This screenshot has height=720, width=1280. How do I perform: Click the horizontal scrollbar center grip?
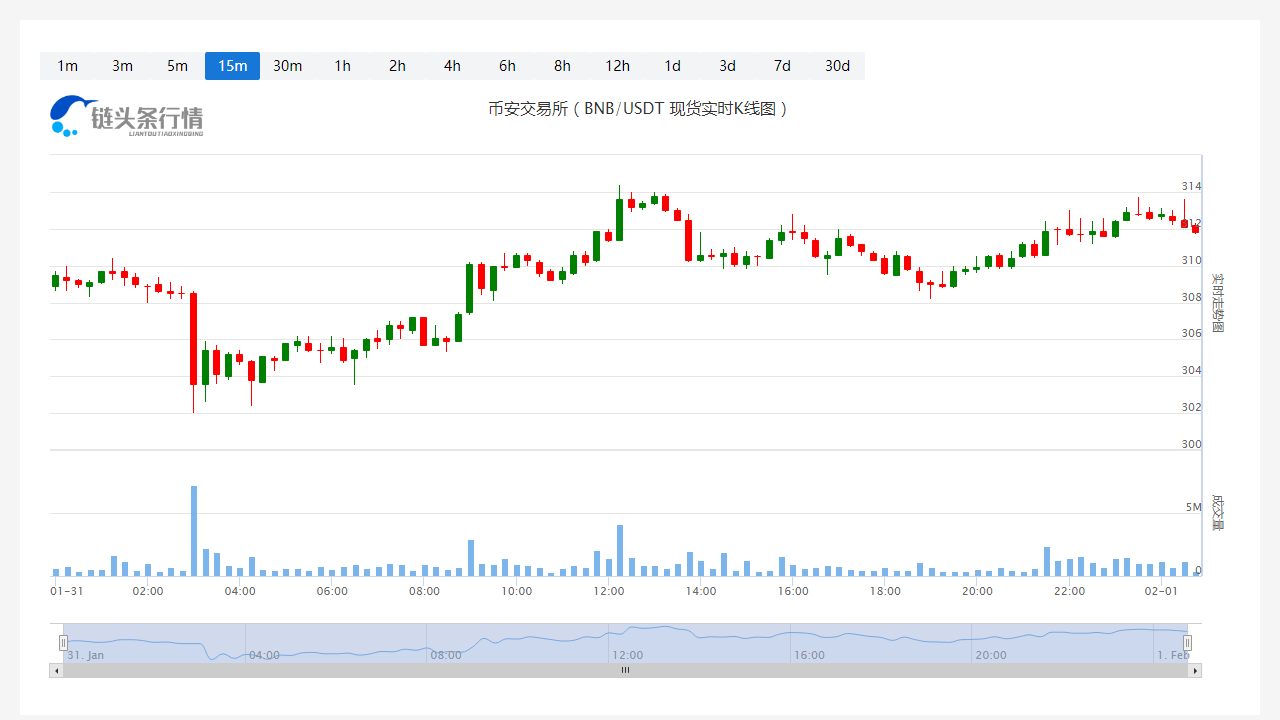pyautogui.click(x=625, y=670)
